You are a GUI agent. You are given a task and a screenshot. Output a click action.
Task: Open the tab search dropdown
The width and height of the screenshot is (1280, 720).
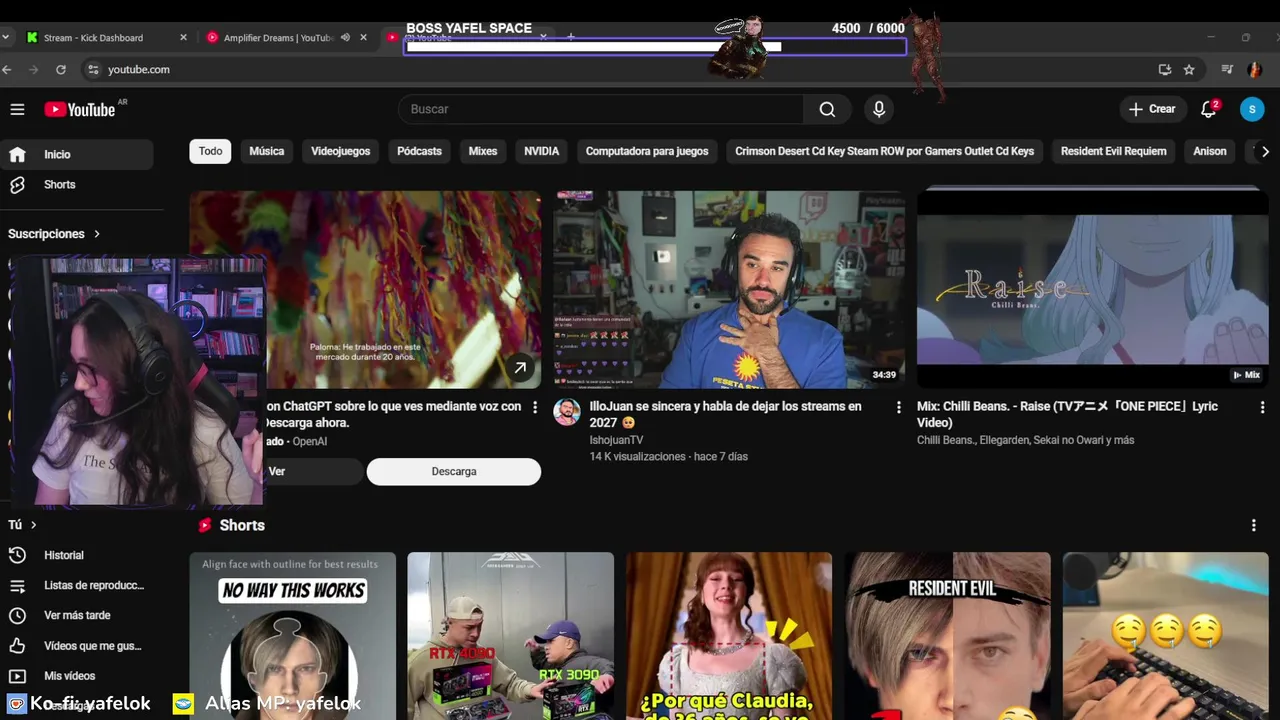7,37
